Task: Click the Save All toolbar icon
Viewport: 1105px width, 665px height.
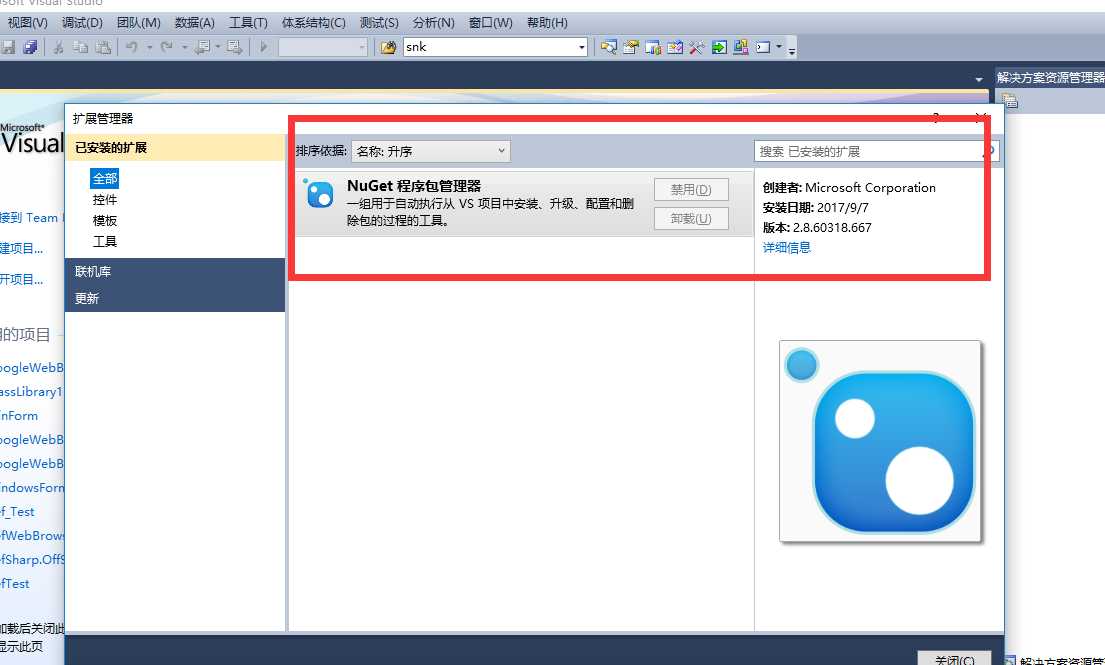Action: [30, 47]
